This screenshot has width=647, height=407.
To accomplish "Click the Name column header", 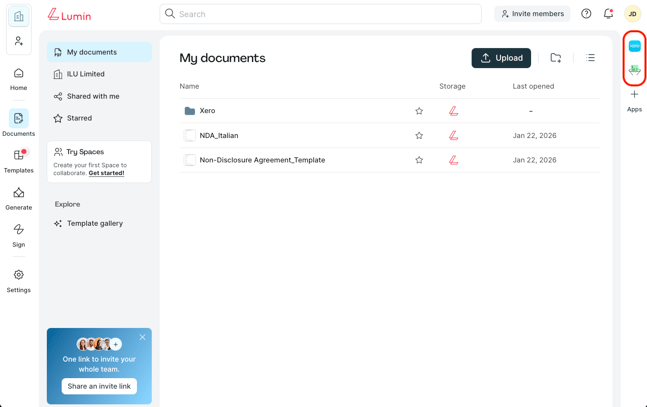I will point(189,86).
